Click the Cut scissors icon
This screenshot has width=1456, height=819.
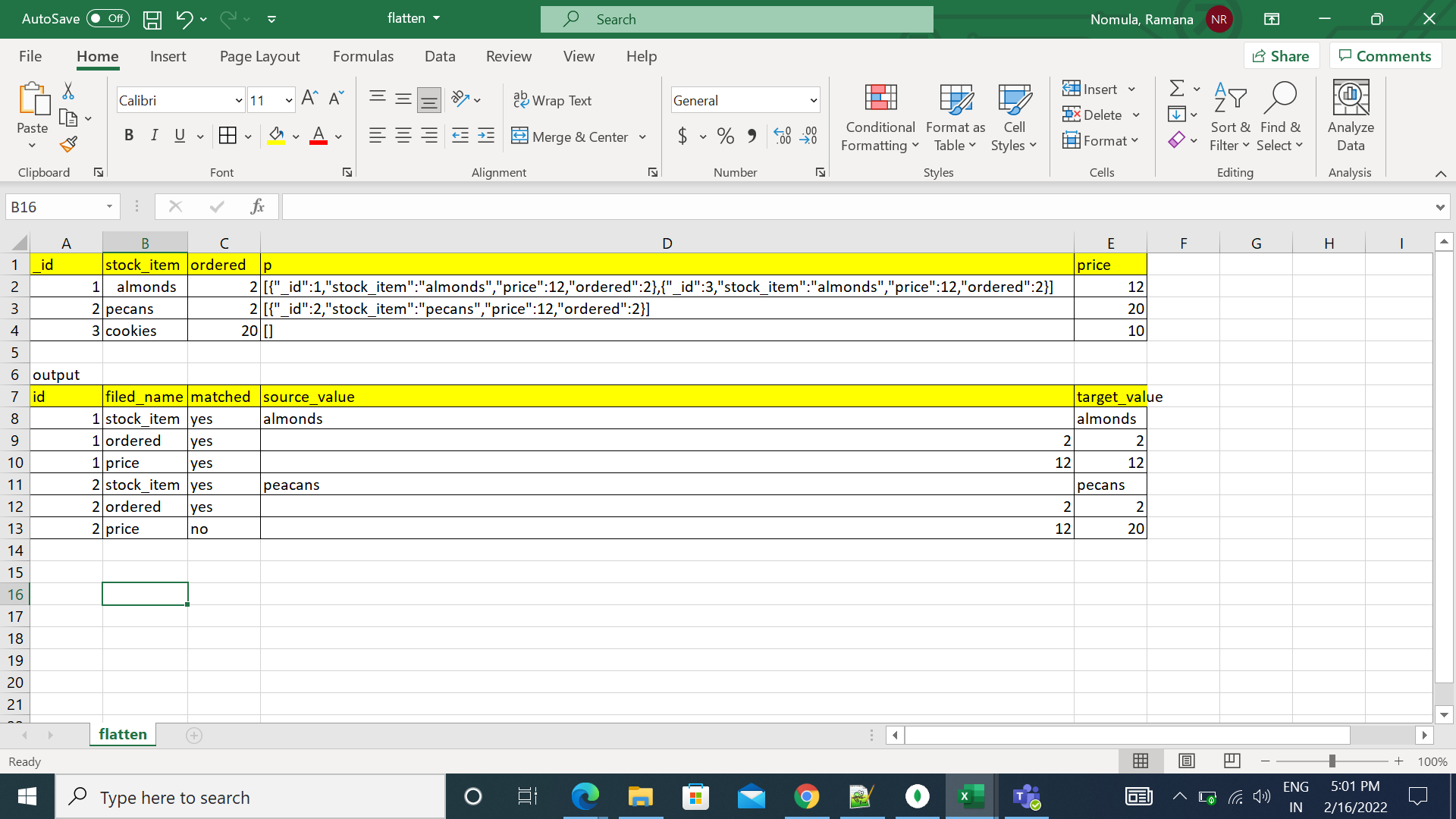(68, 91)
